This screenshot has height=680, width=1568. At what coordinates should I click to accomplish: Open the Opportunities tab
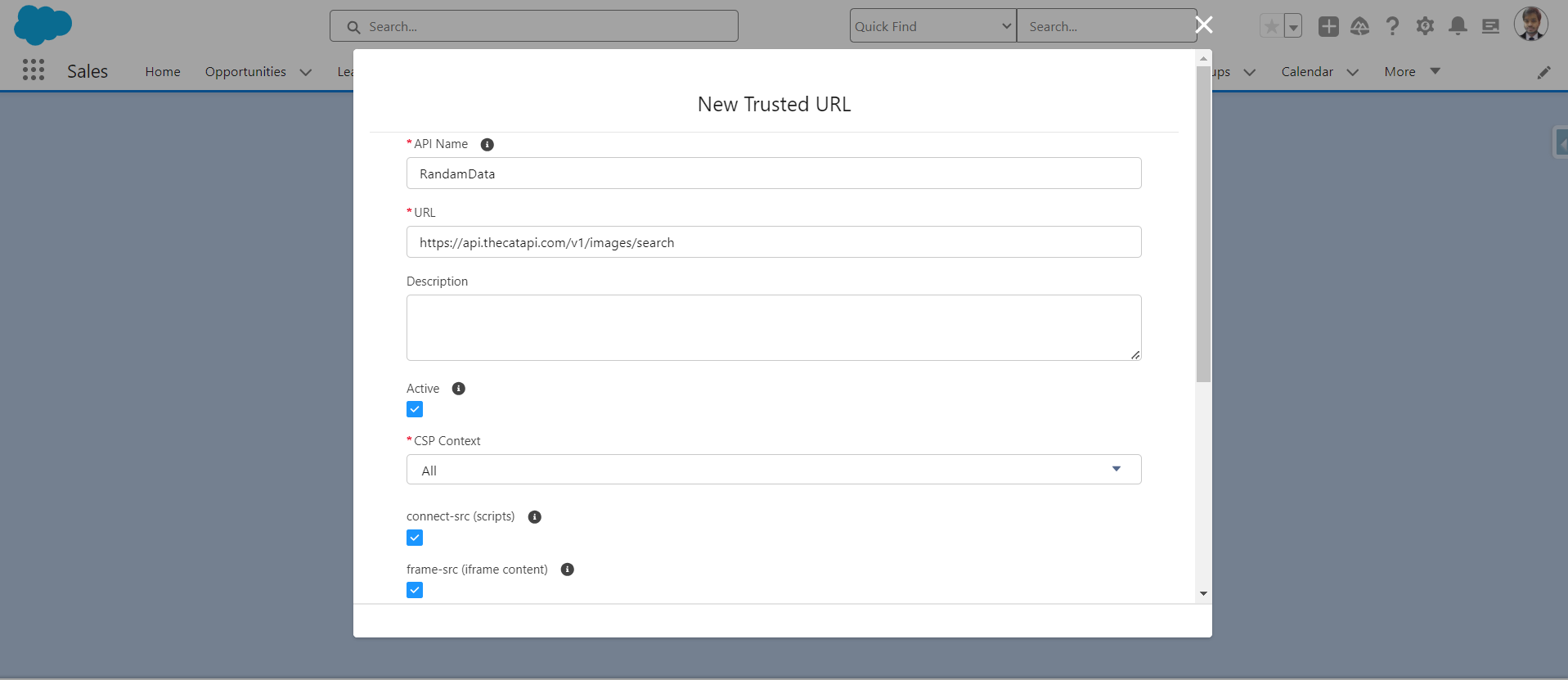245,72
